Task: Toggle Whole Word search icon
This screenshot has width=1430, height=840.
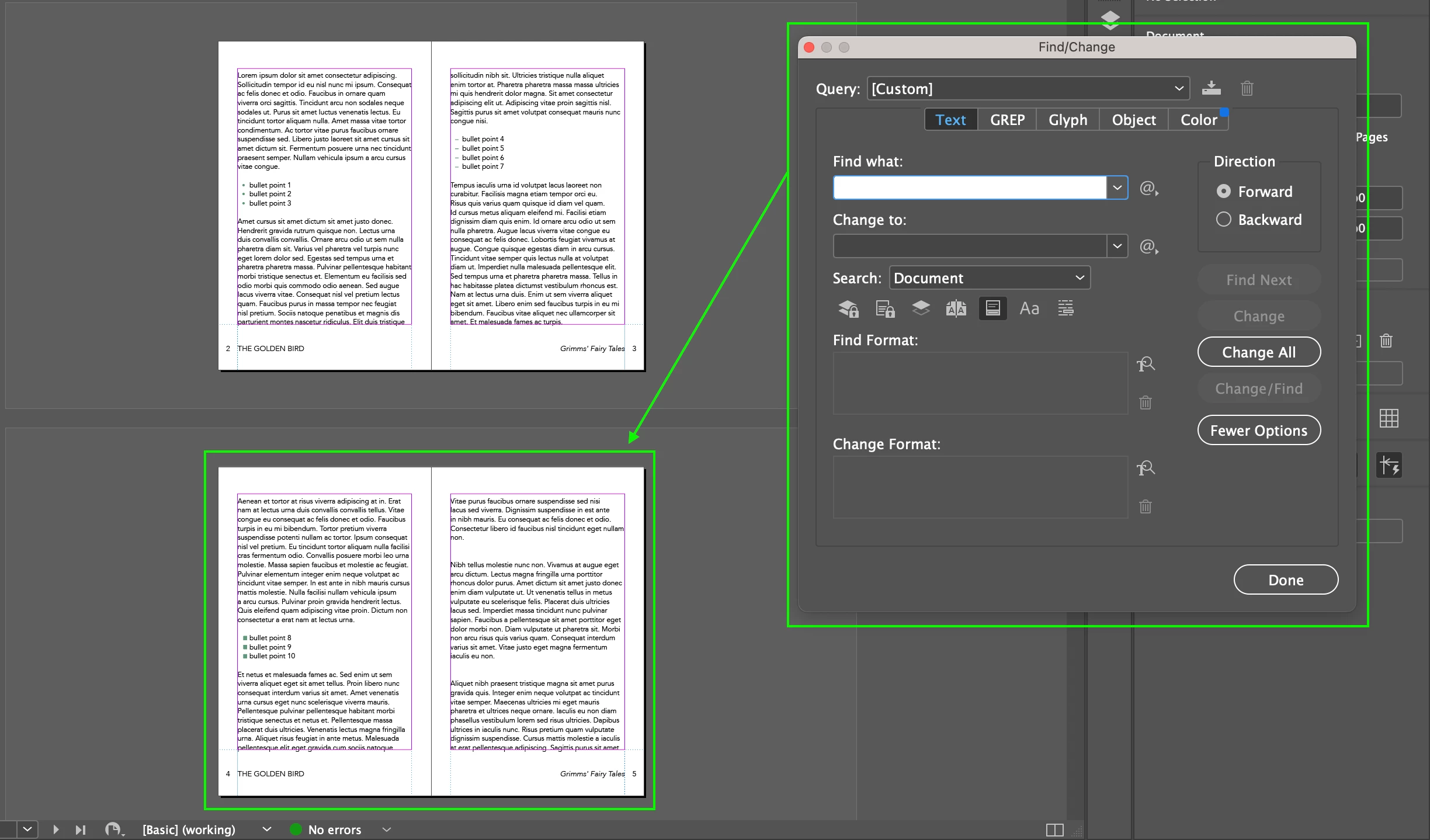Action: [1065, 308]
